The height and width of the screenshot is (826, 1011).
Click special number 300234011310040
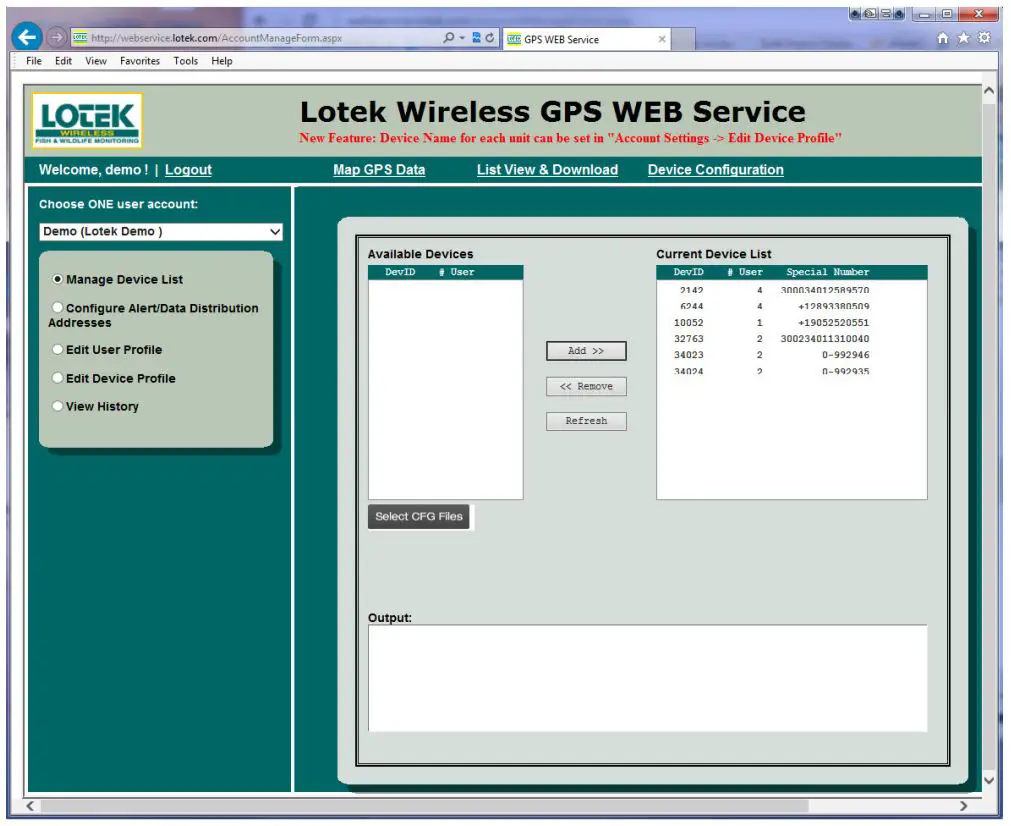click(x=825, y=339)
